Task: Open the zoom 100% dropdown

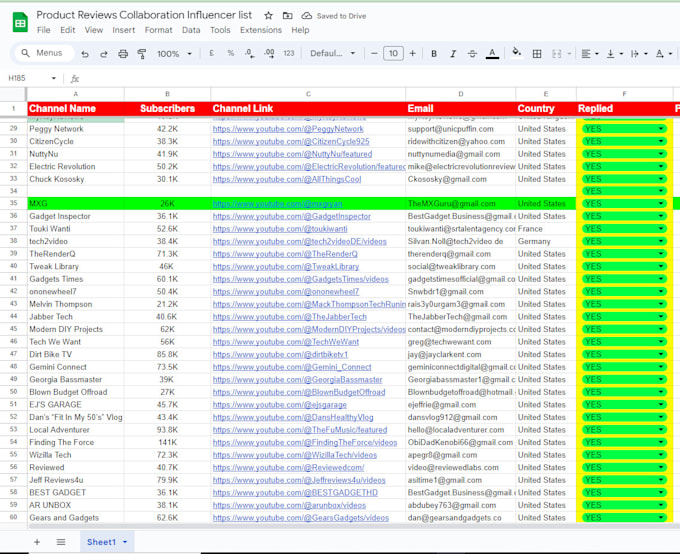Action: pos(174,54)
